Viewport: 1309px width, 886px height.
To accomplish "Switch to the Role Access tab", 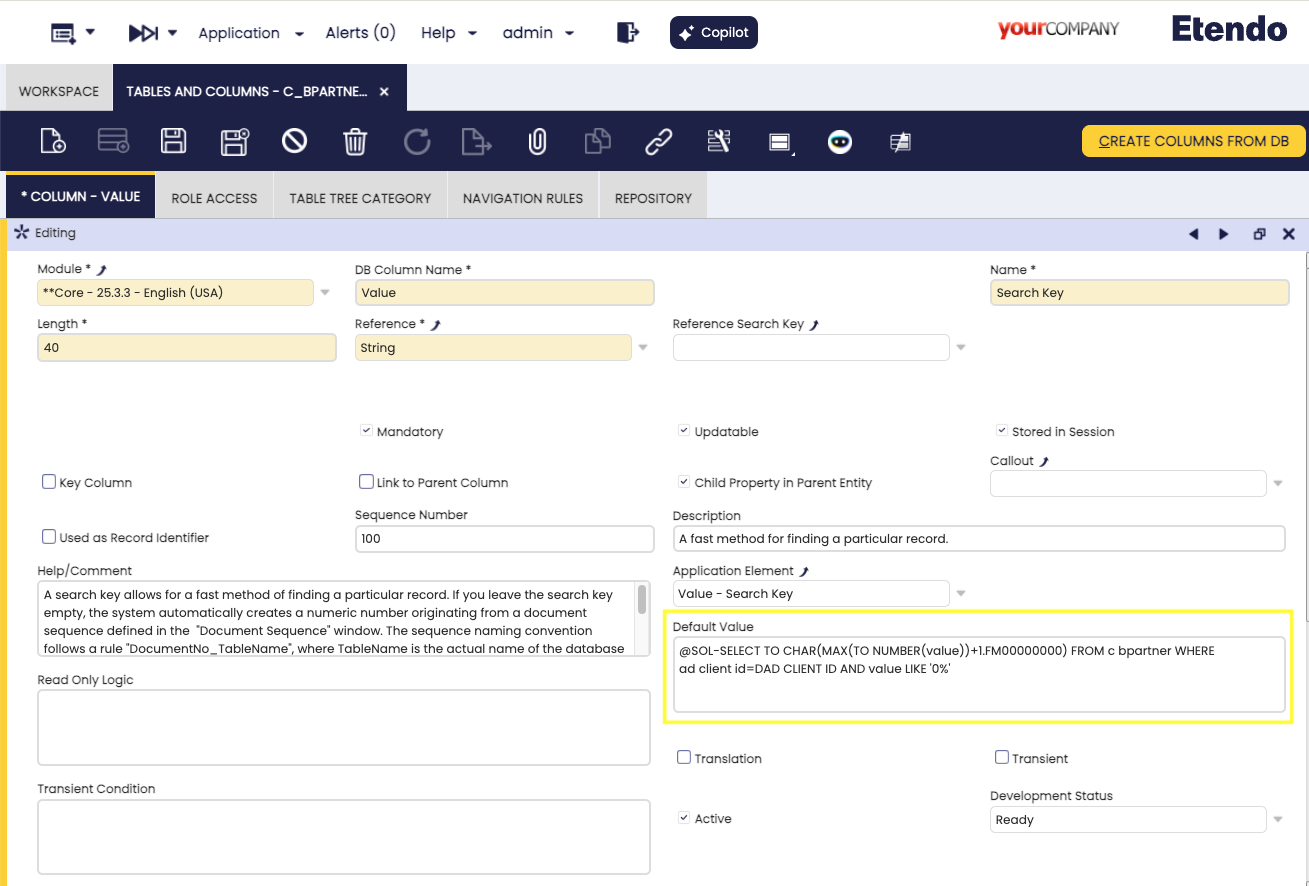I will tap(214, 198).
